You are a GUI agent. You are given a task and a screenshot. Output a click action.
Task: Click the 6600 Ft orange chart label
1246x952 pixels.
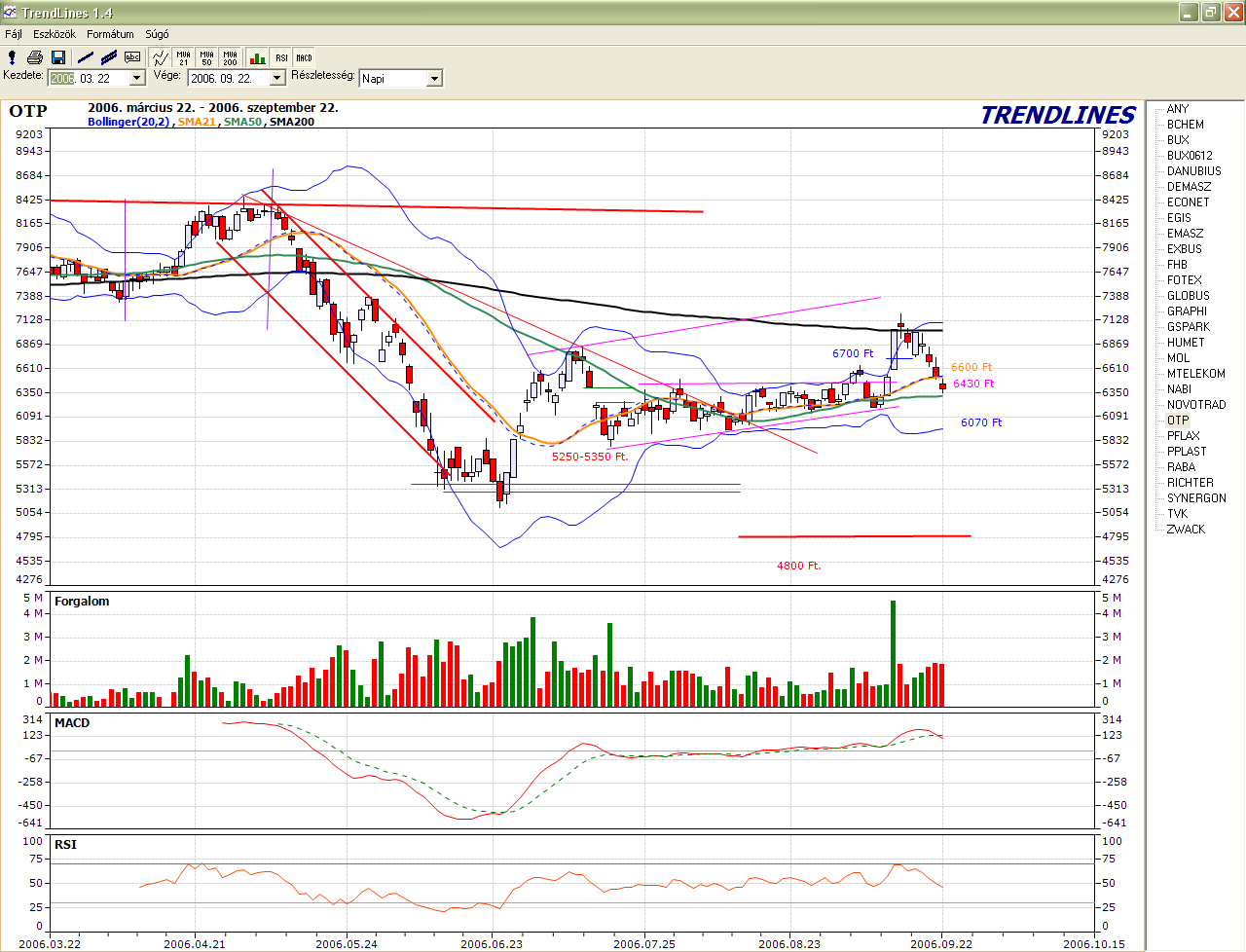click(x=971, y=367)
